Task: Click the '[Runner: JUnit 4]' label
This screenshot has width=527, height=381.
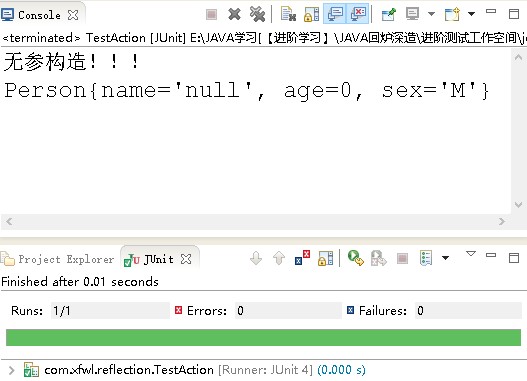Action: [265, 370]
